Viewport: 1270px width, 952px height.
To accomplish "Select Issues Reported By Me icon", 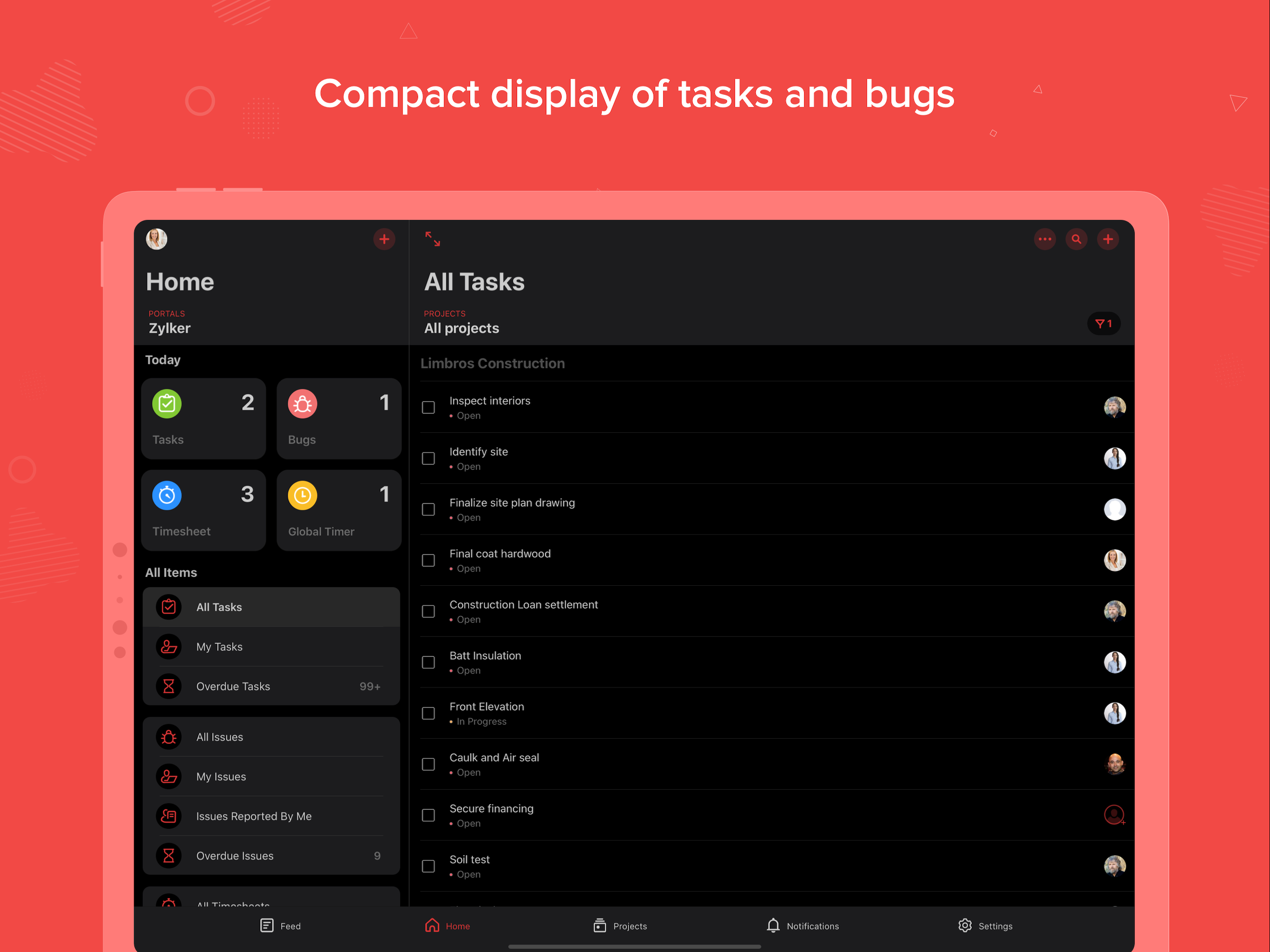I will pyautogui.click(x=169, y=816).
